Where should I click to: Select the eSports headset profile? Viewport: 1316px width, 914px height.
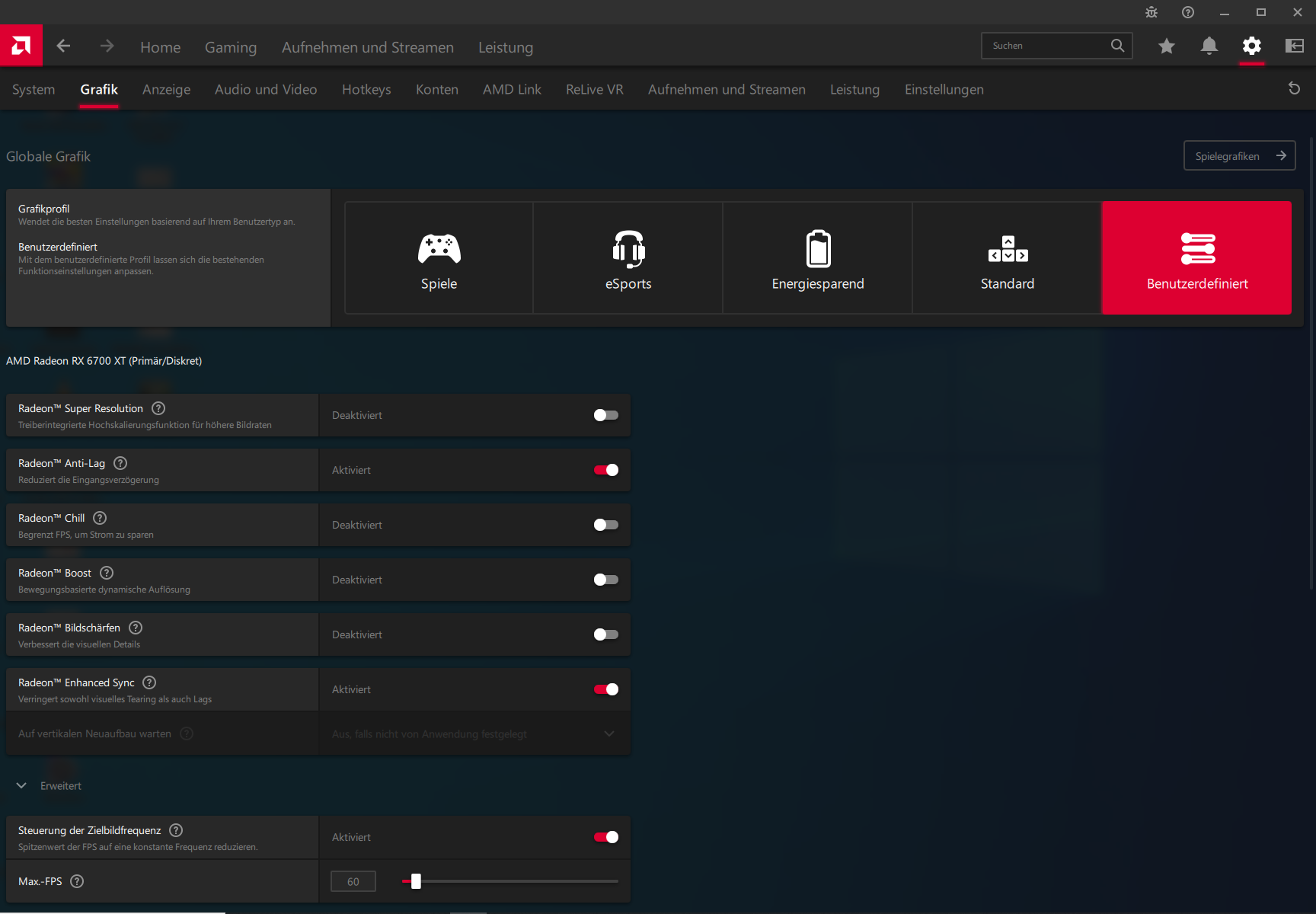click(628, 257)
